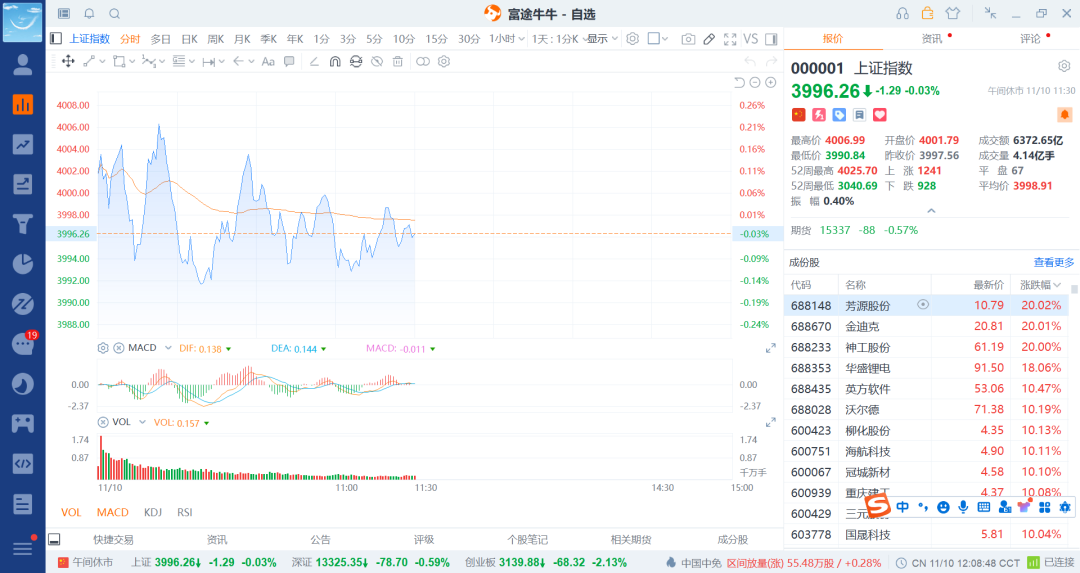Viewport: 1080px width, 573px height.
Task: Switch to the 评论 tab in the right panel
Action: tap(1030, 39)
